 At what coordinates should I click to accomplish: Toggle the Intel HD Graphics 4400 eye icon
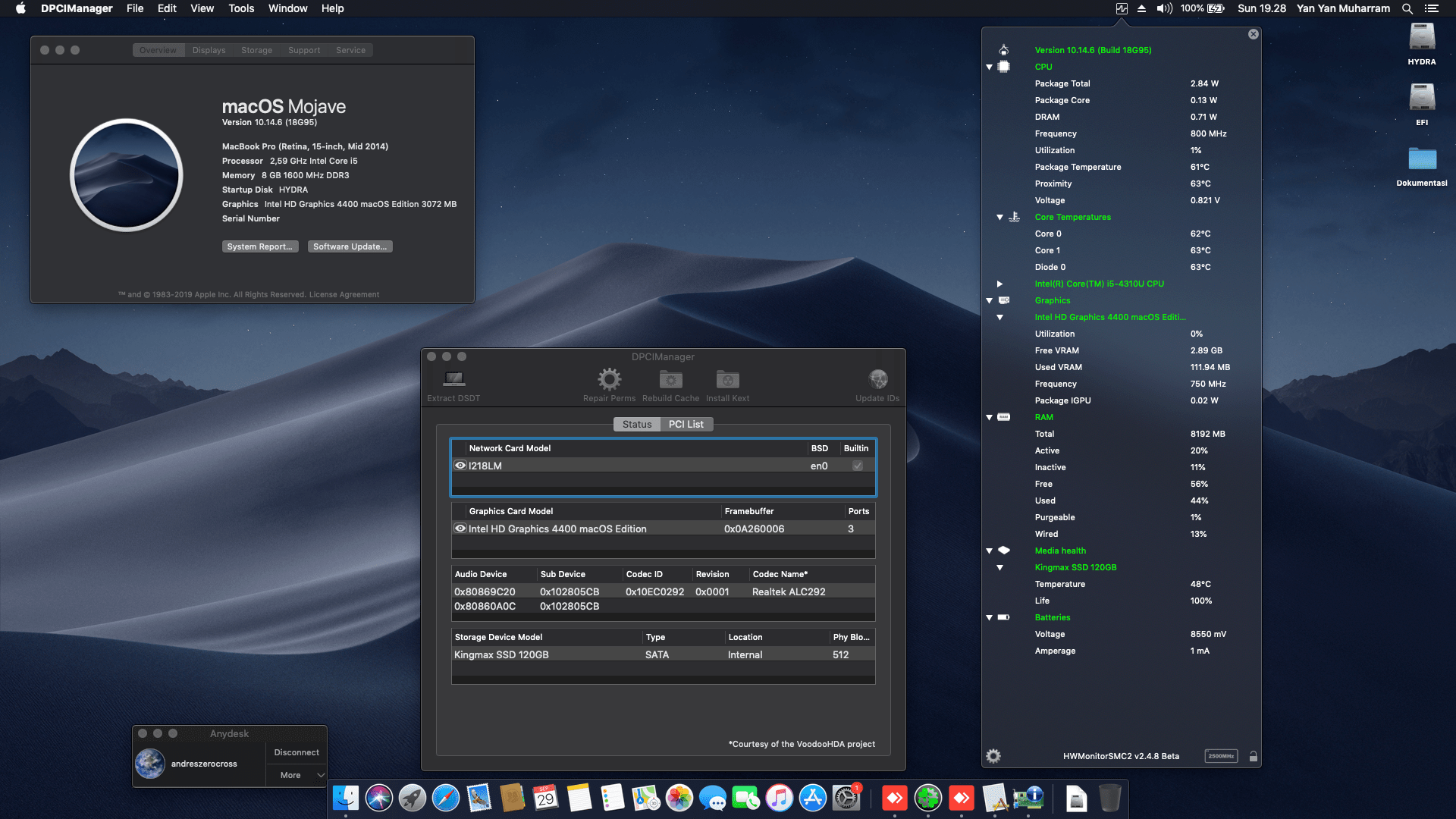point(460,529)
